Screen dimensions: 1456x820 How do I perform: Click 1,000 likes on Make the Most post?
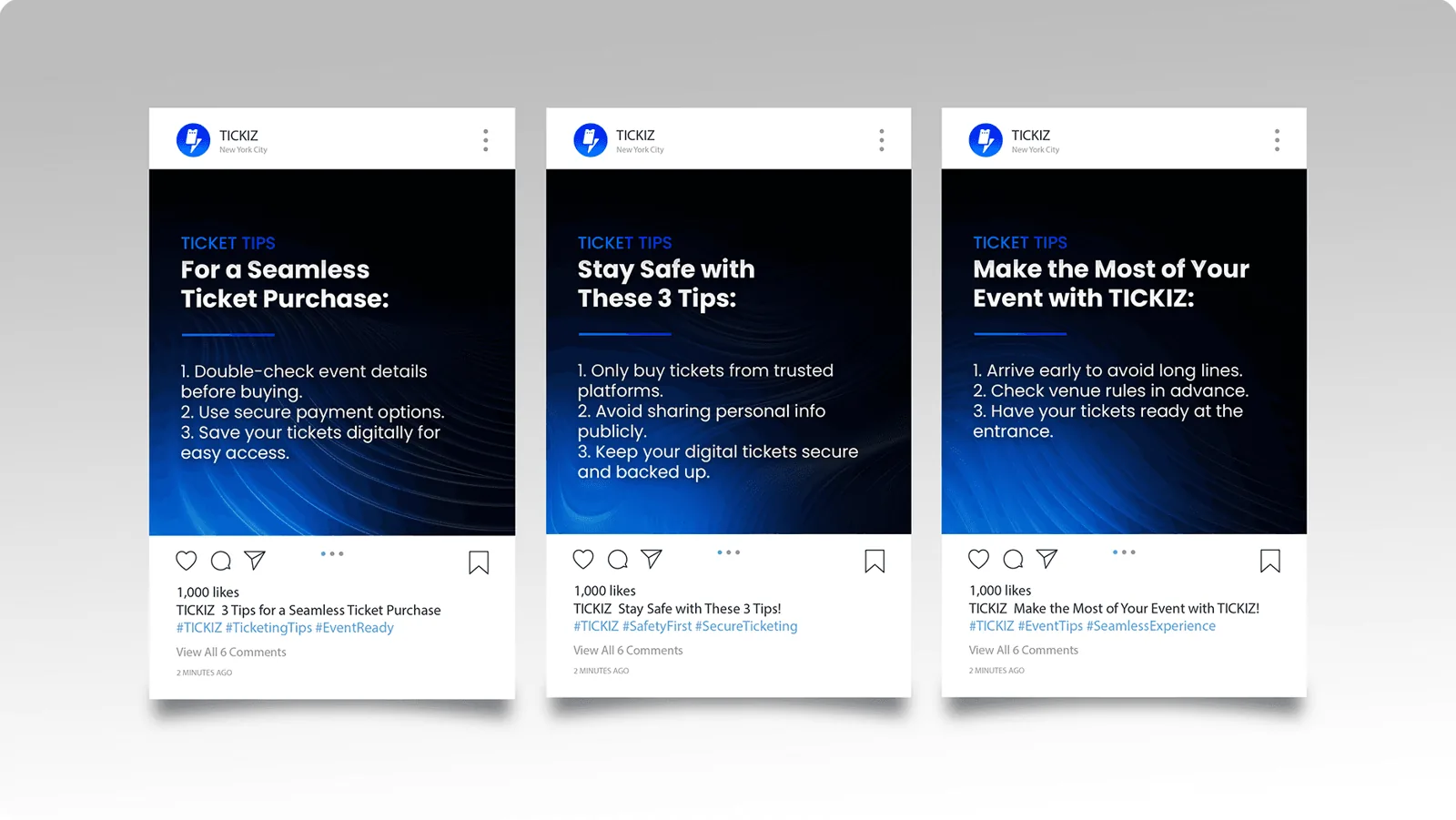(1000, 591)
